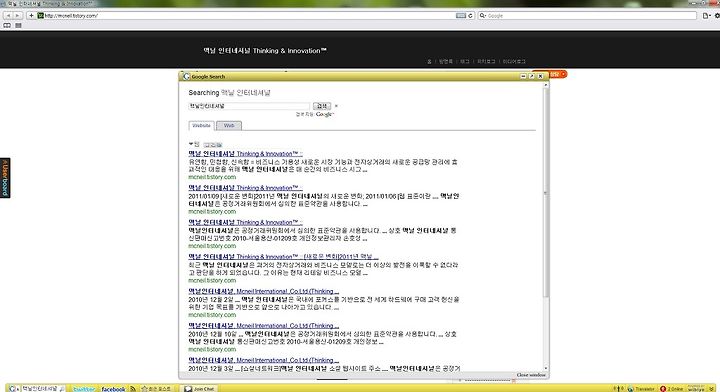Add bookmark with the plus button
The height and width of the screenshot is (392, 720).
coord(31,15)
